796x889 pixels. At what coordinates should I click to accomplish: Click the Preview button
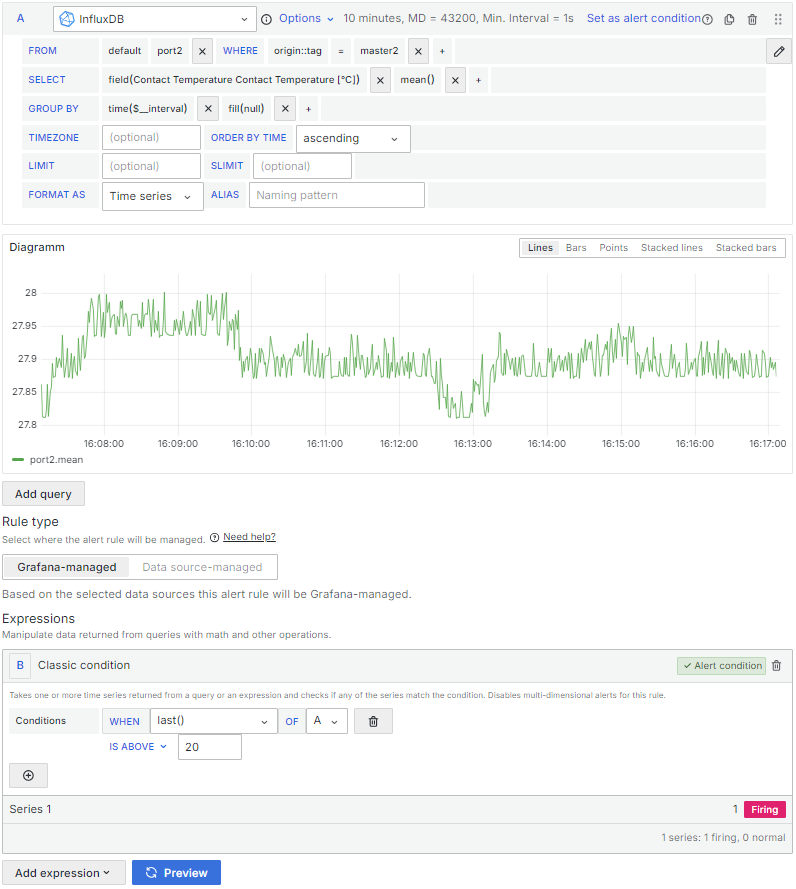(176, 873)
